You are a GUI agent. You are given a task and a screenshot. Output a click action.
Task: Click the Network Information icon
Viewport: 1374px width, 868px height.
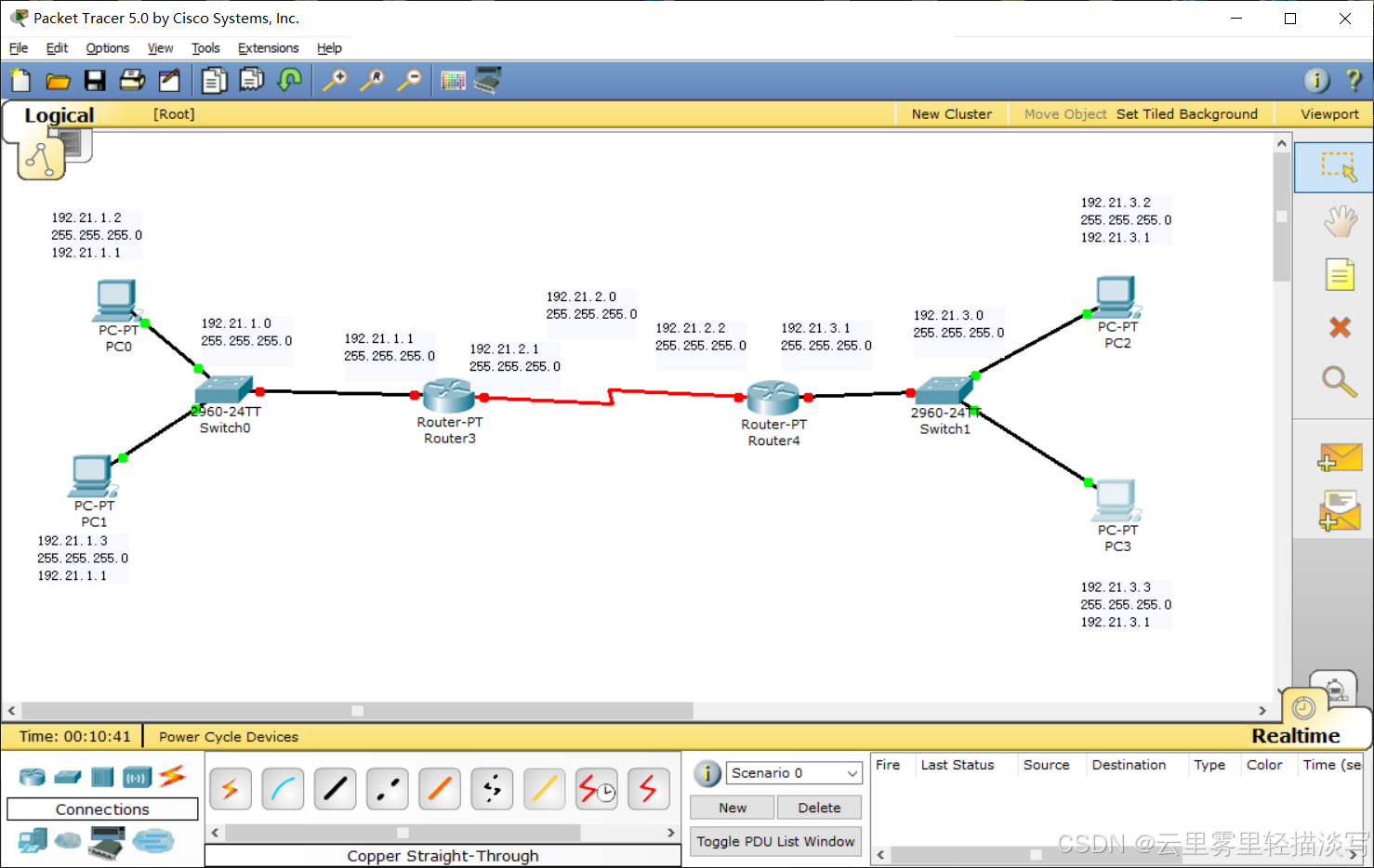1317,81
